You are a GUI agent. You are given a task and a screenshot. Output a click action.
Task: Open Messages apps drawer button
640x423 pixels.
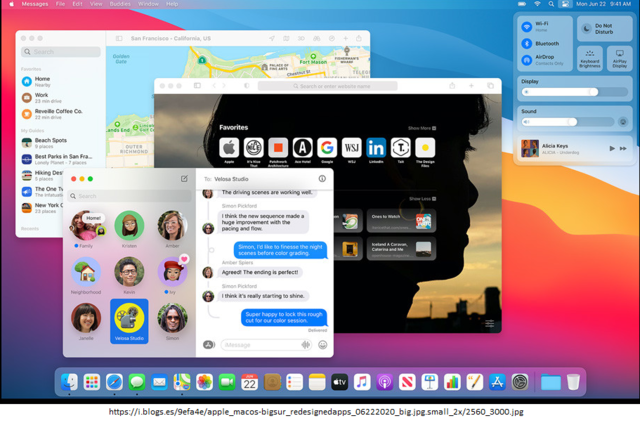pos(209,345)
